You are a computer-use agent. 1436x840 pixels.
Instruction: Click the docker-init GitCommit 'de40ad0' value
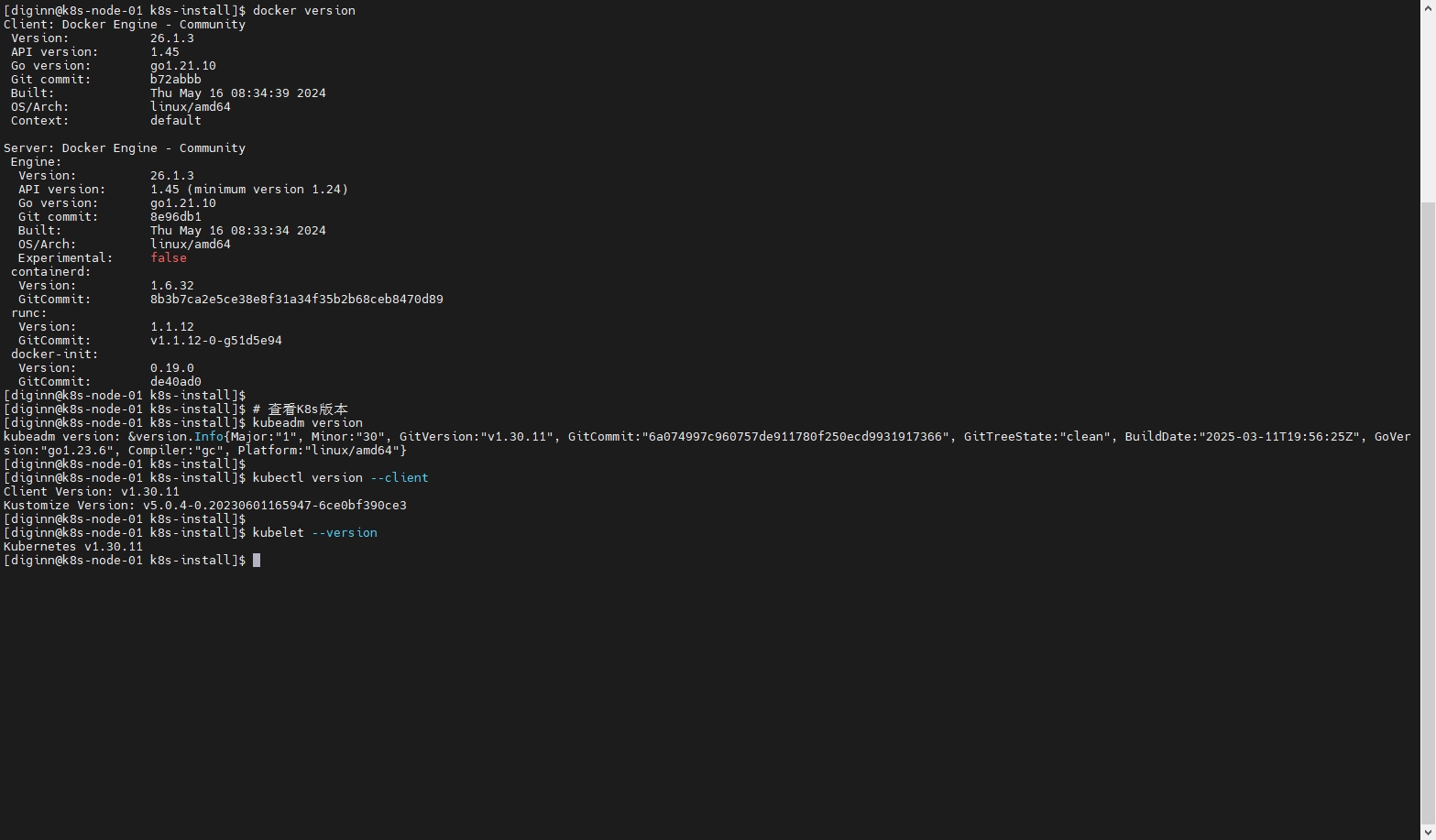pos(176,381)
